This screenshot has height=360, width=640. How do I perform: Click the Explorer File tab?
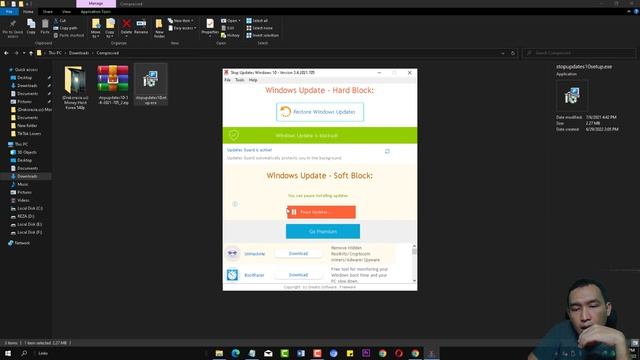click(x=9, y=12)
